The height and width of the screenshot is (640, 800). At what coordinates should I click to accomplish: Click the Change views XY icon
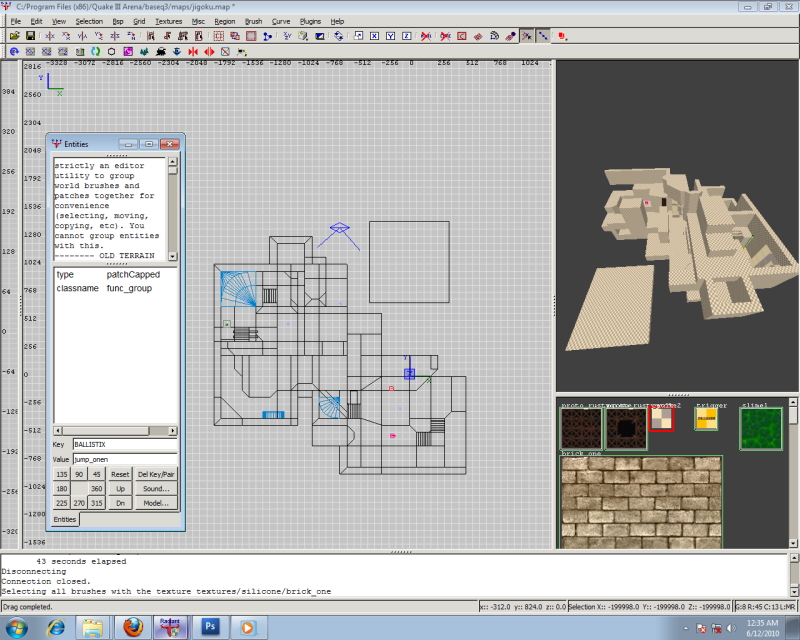click(x=287, y=36)
